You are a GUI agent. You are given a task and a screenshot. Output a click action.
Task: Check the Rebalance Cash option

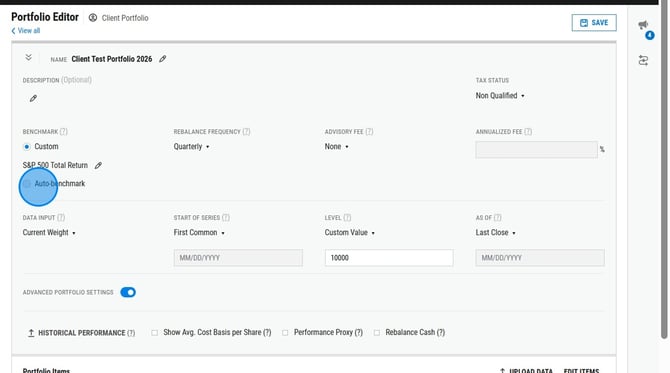pyautogui.click(x=376, y=332)
